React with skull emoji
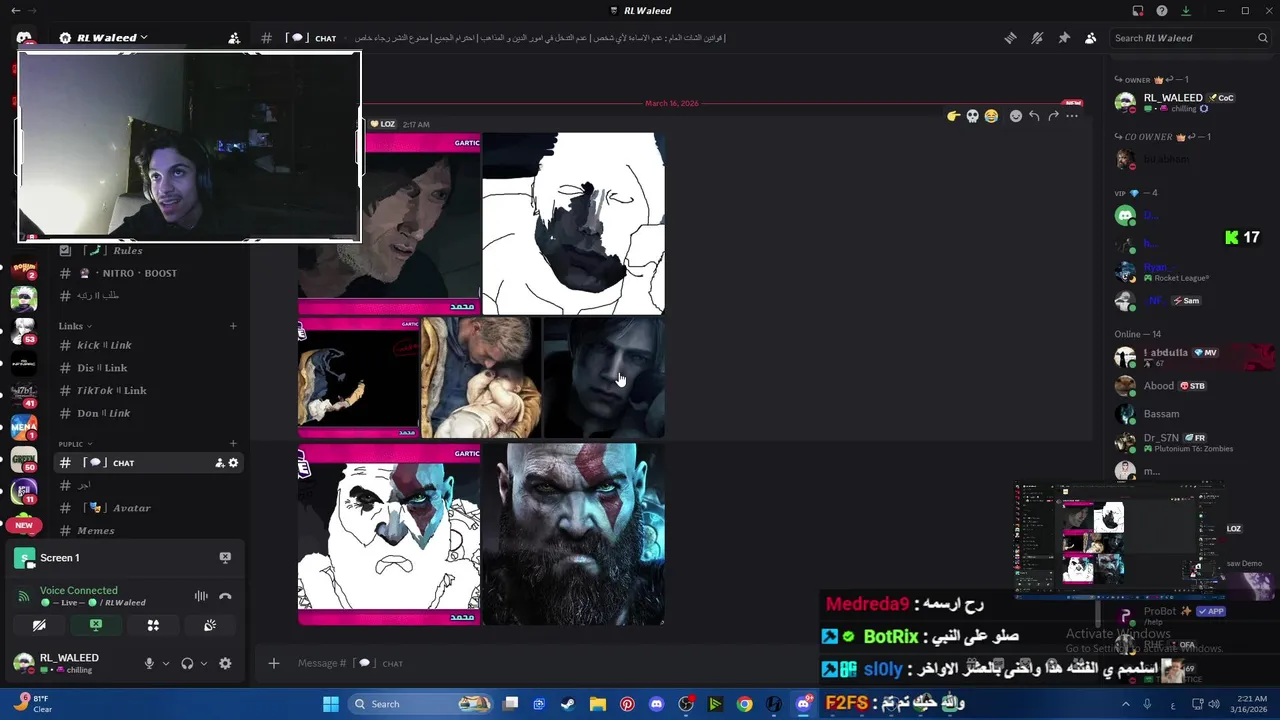Image resolution: width=1280 pixels, height=720 pixels. [x=972, y=116]
